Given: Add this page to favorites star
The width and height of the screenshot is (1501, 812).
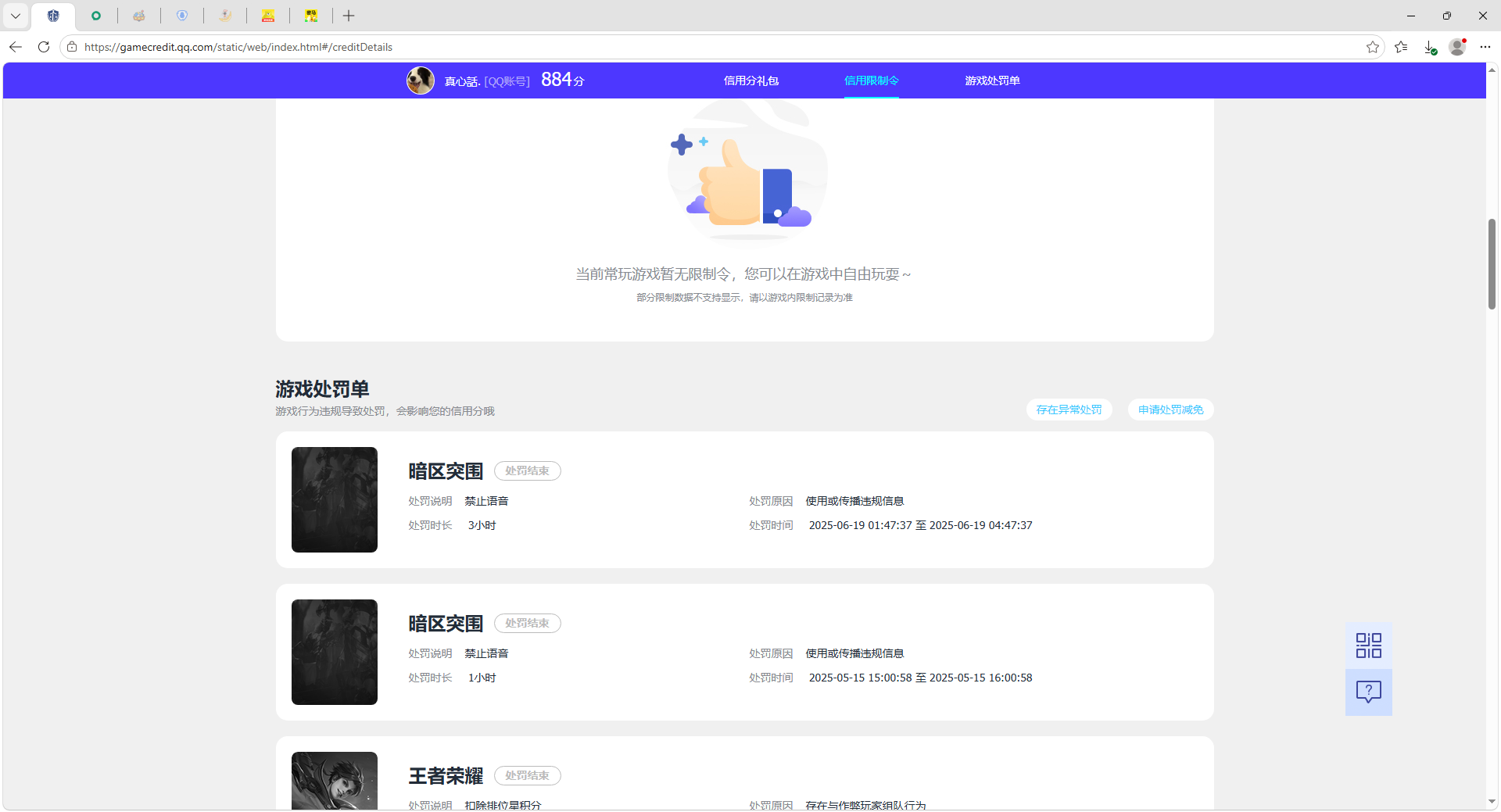Looking at the screenshot, I should pyautogui.click(x=1373, y=47).
